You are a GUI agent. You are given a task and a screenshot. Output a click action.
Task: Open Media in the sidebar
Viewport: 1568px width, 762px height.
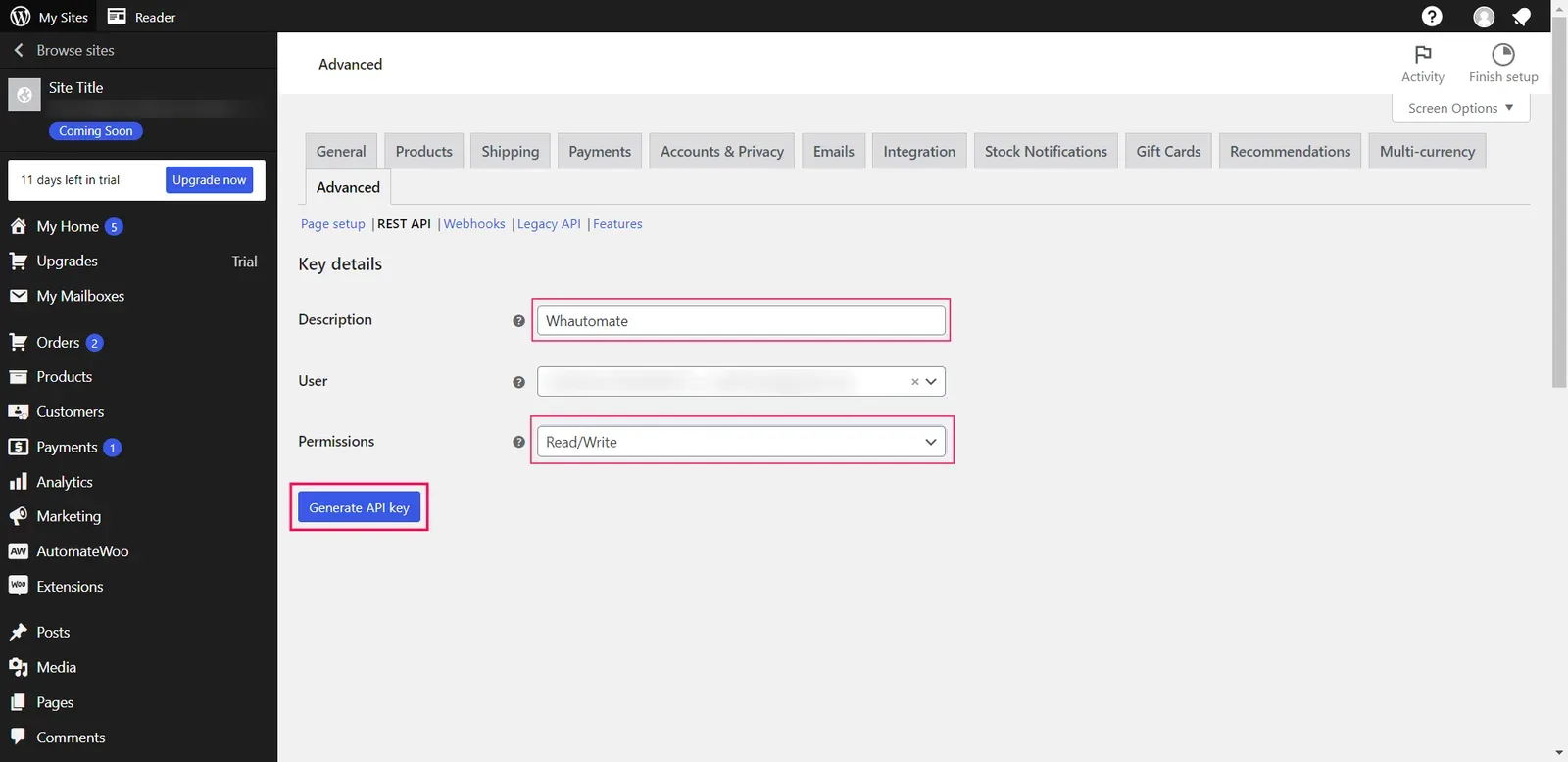[56, 667]
